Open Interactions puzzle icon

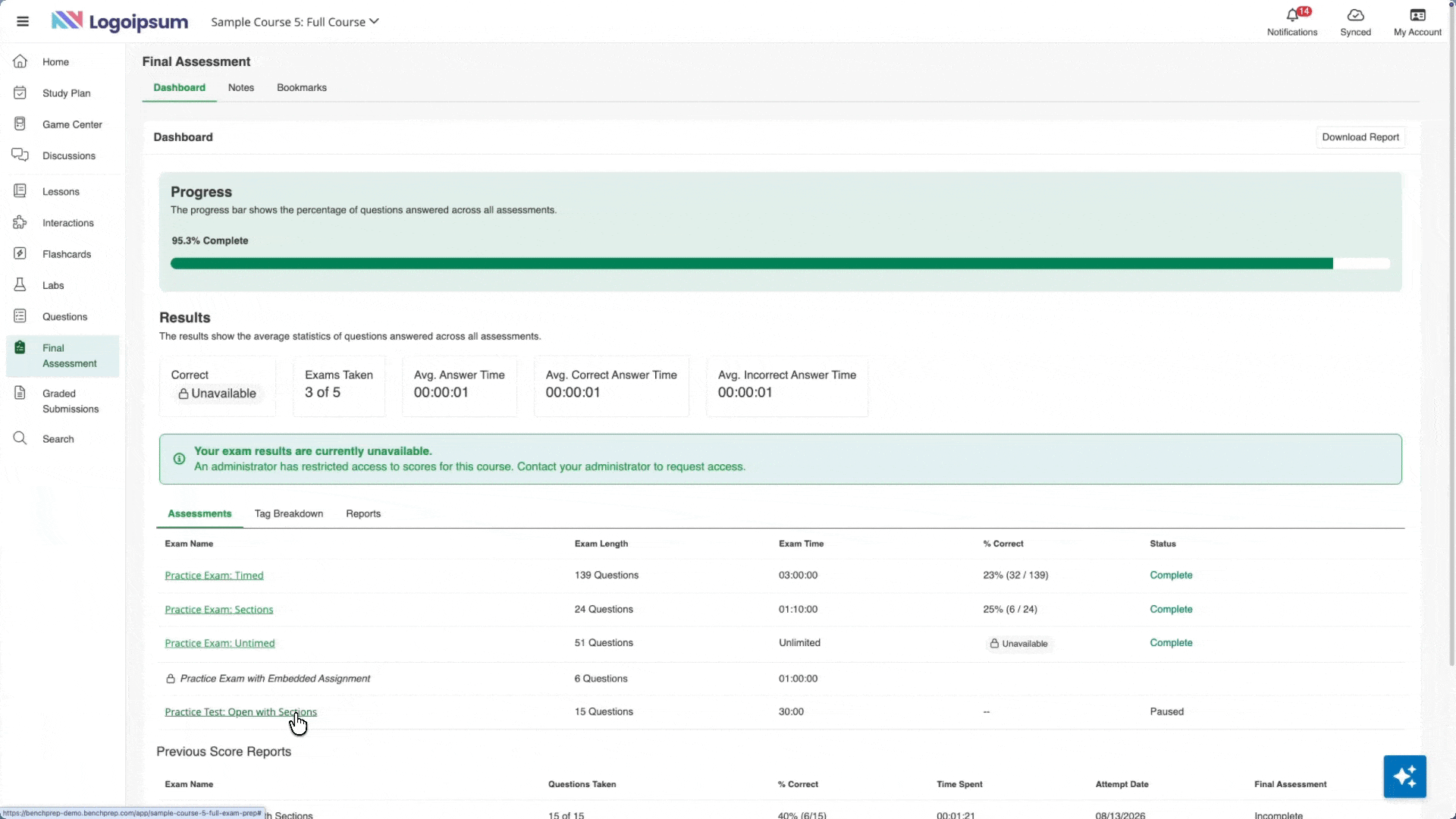[20, 222]
